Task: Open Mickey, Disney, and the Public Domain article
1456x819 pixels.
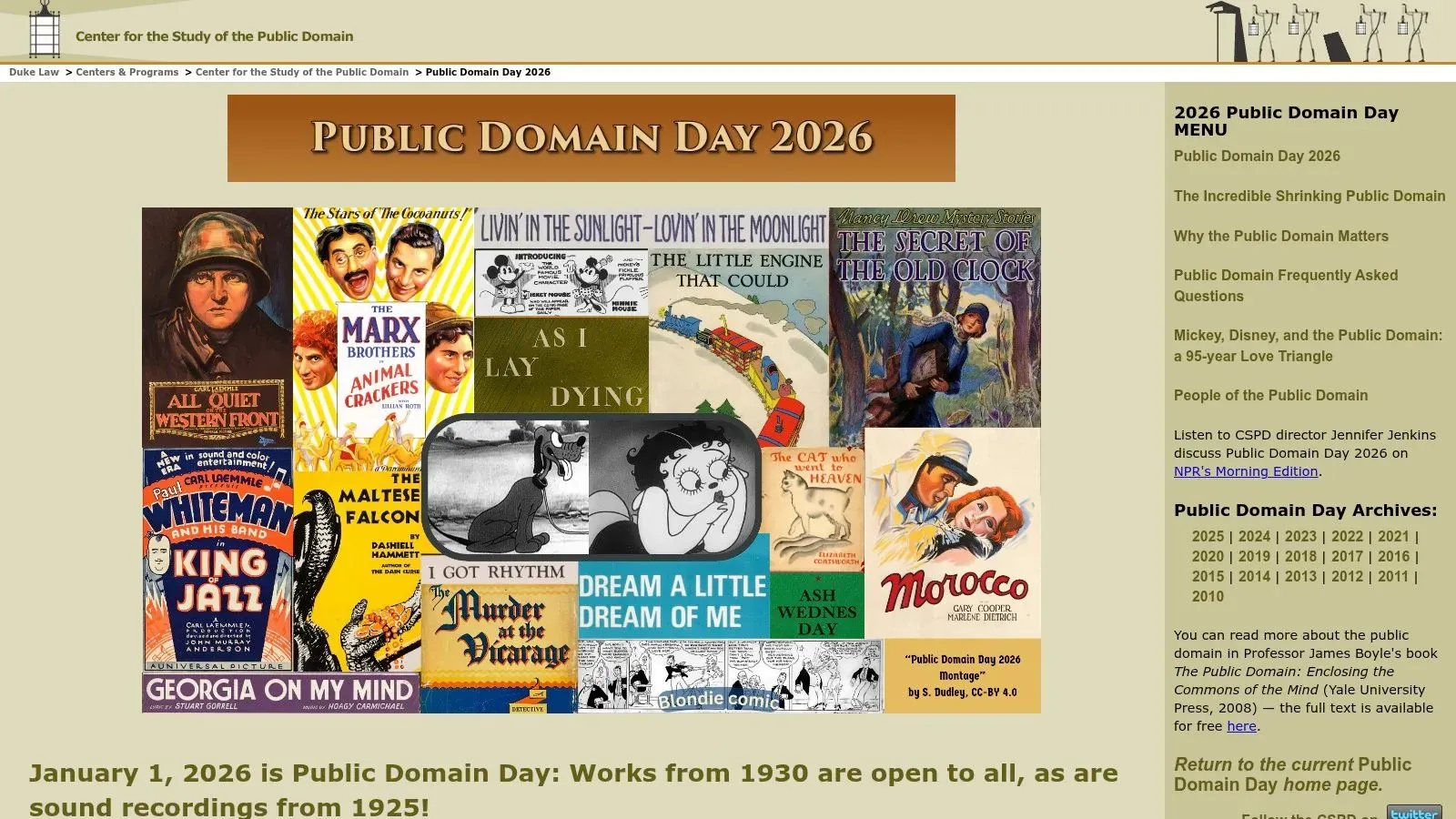Action: click(1308, 346)
